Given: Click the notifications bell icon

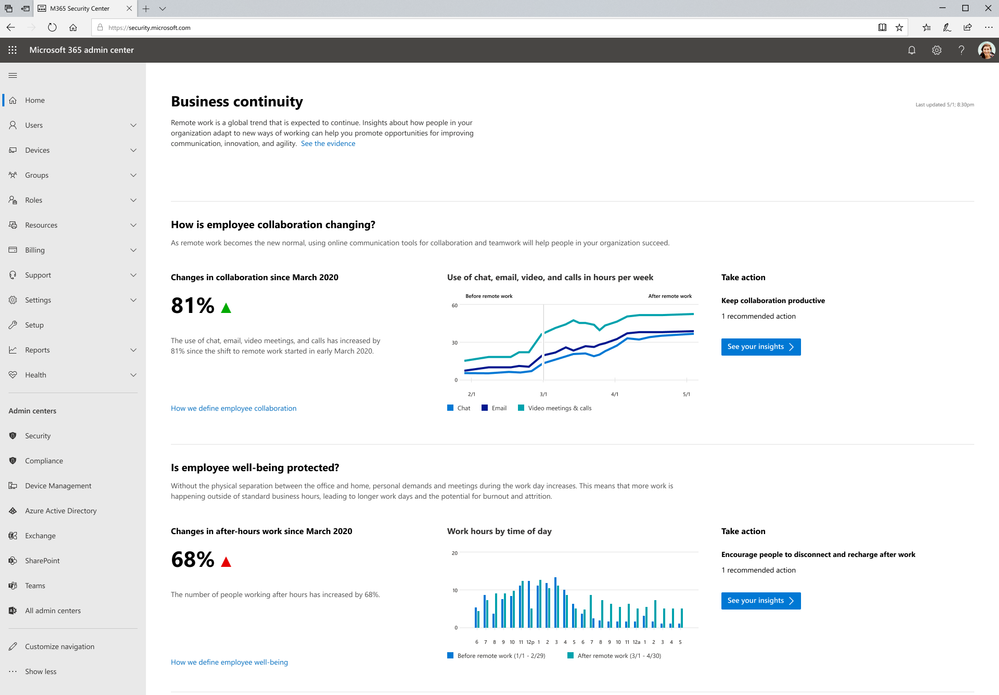Looking at the screenshot, I should (x=911, y=50).
